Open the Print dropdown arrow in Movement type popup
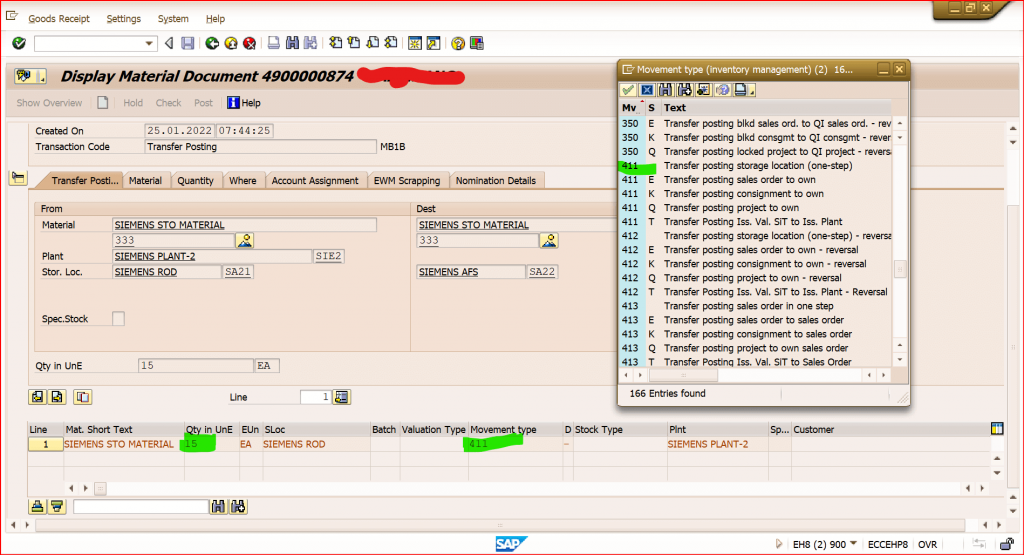Image resolution: width=1024 pixels, height=555 pixels. coord(752,91)
